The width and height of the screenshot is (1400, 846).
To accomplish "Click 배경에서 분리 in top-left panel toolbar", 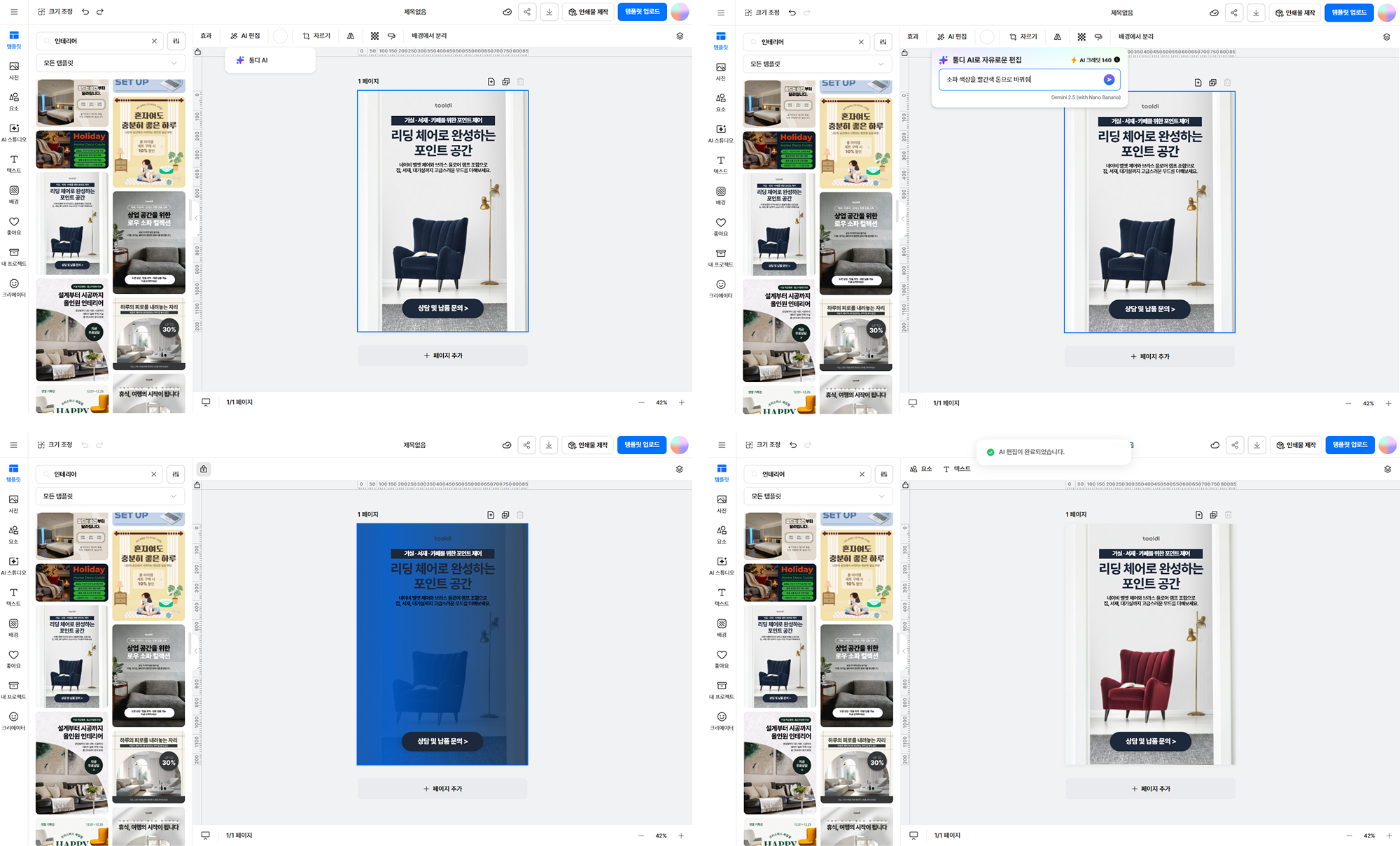I will tap(428, 36).
